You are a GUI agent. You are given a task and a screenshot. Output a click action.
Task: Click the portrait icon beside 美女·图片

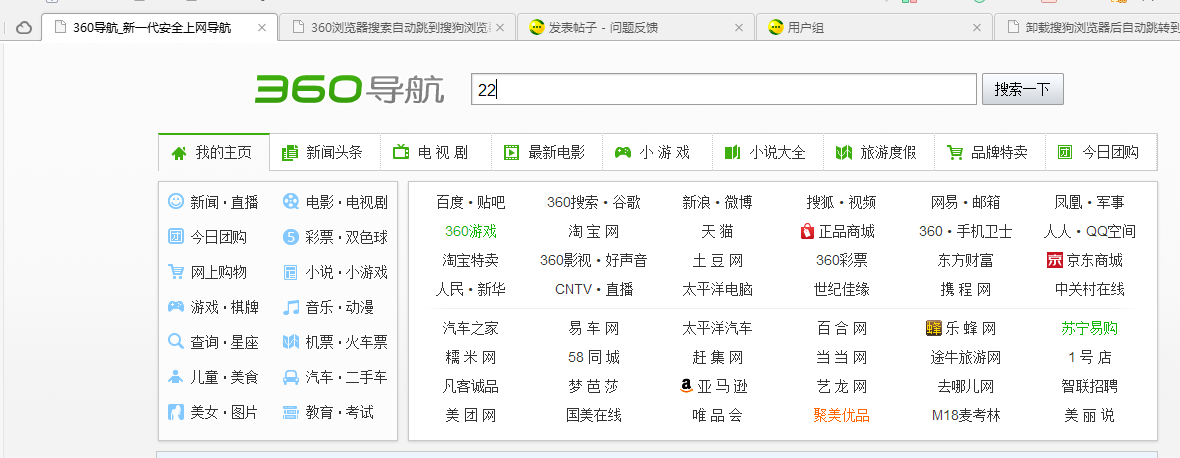(x=175, y=412)
